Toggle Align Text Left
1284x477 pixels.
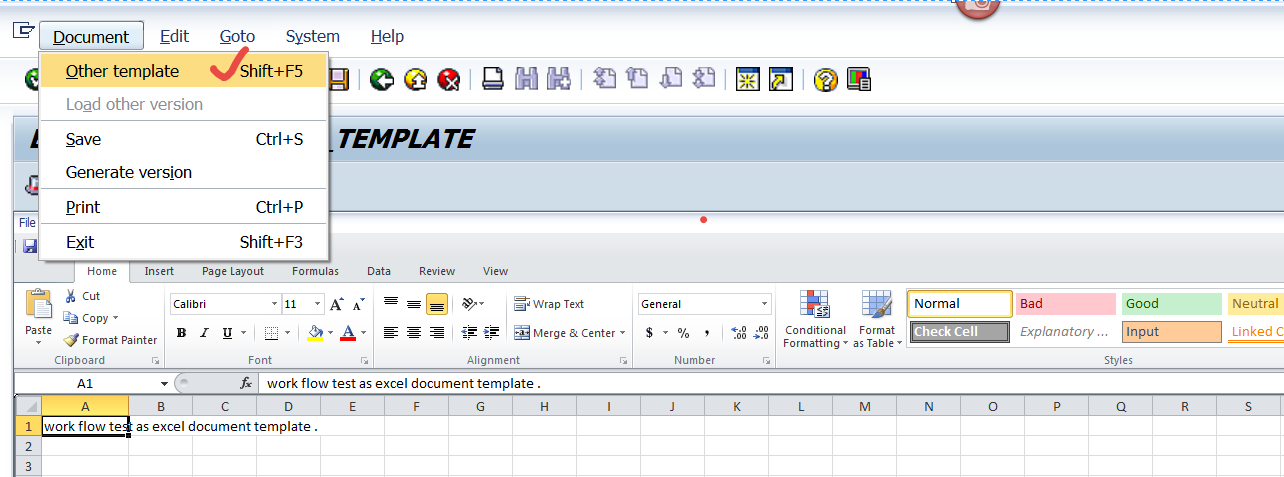(x=390, y=333)
